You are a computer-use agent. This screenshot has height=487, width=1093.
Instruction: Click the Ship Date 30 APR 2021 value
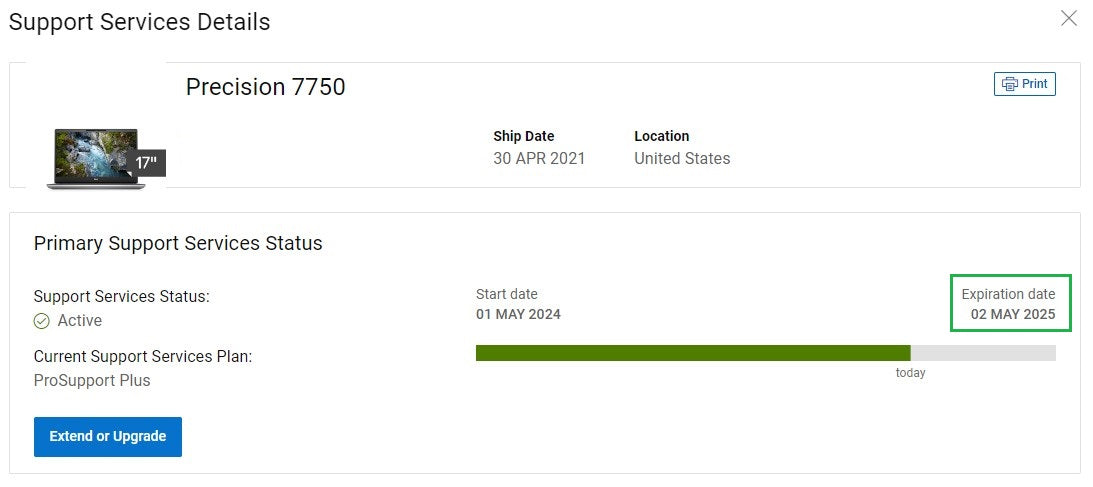[x=539, y=158]
